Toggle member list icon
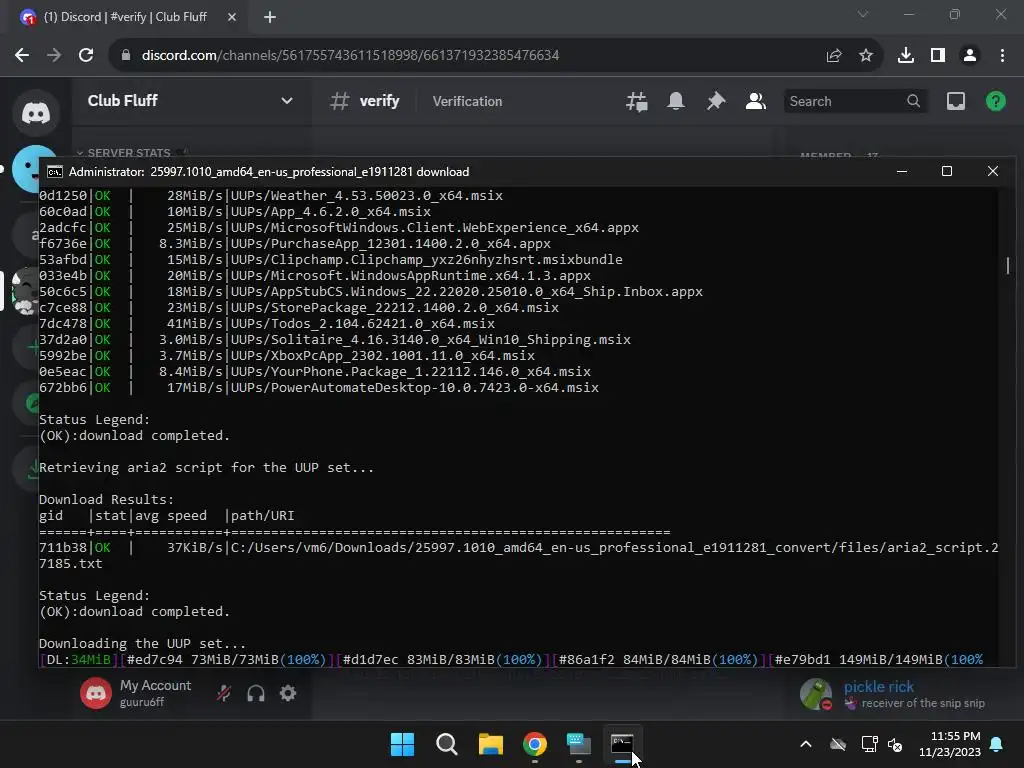 tap(756, 101)
